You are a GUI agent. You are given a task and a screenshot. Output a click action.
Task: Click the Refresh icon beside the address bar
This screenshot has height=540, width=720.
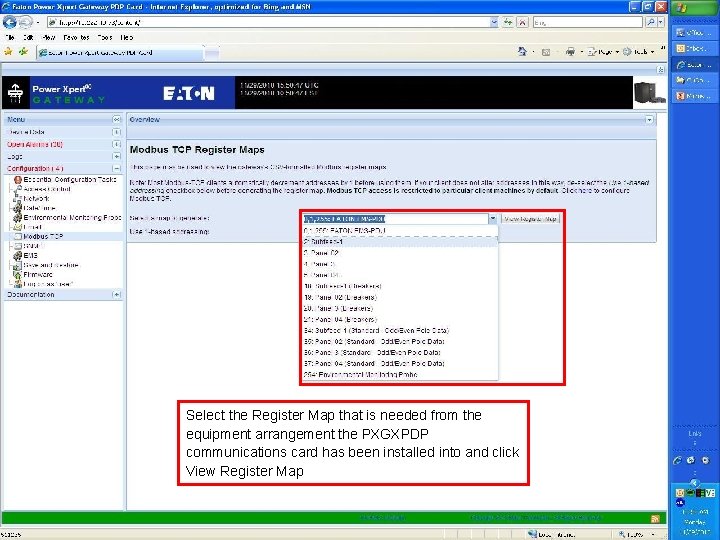[508, 22]
